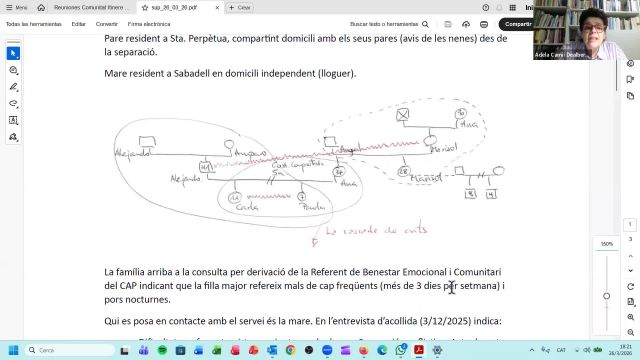This screenshot has width=640, height=360.
Task: Pick the highlighter pen tool
Action: pyautogui.click(x=13, y=87)
